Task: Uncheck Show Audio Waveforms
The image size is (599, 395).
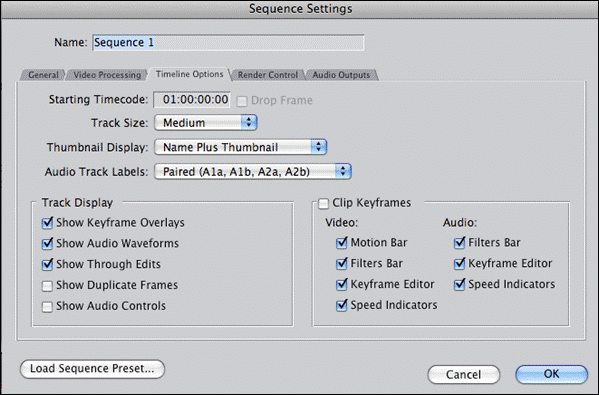Action: 47,244
